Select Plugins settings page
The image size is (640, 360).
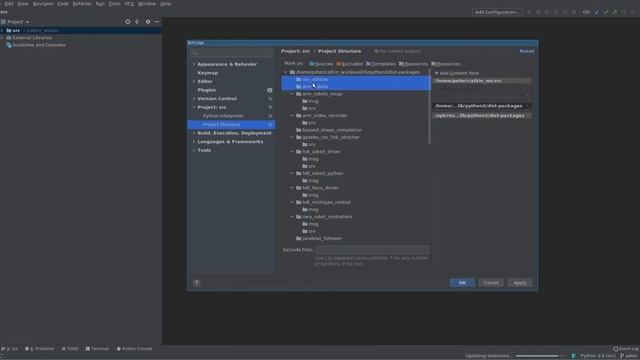point(207,90)
